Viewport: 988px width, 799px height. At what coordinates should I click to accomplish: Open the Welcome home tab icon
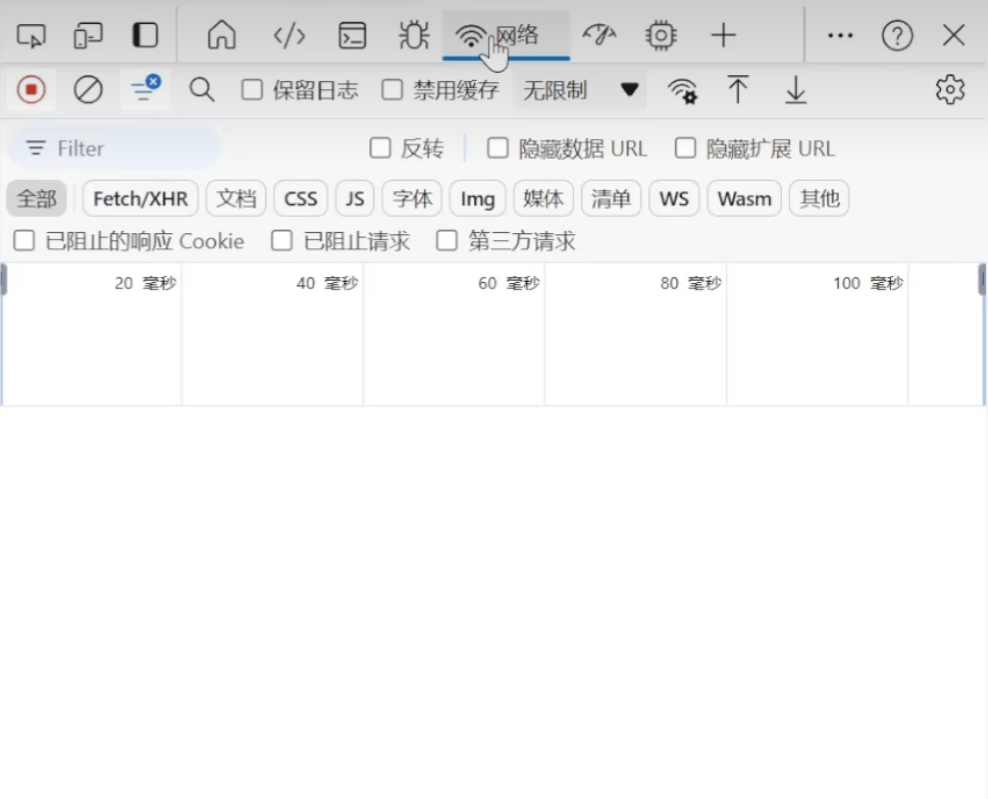pyautogui.click(x=222, y=35)
